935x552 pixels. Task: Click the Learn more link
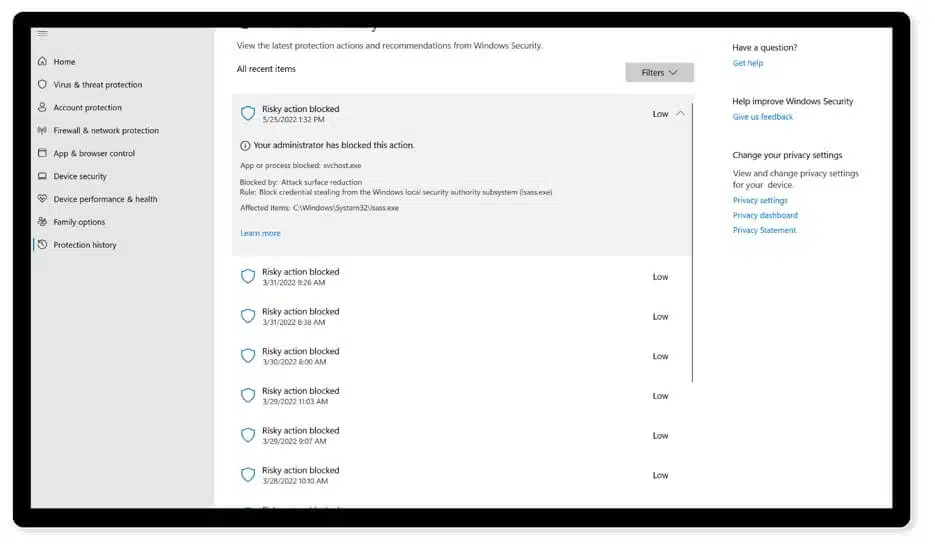[x=260, y=233]
